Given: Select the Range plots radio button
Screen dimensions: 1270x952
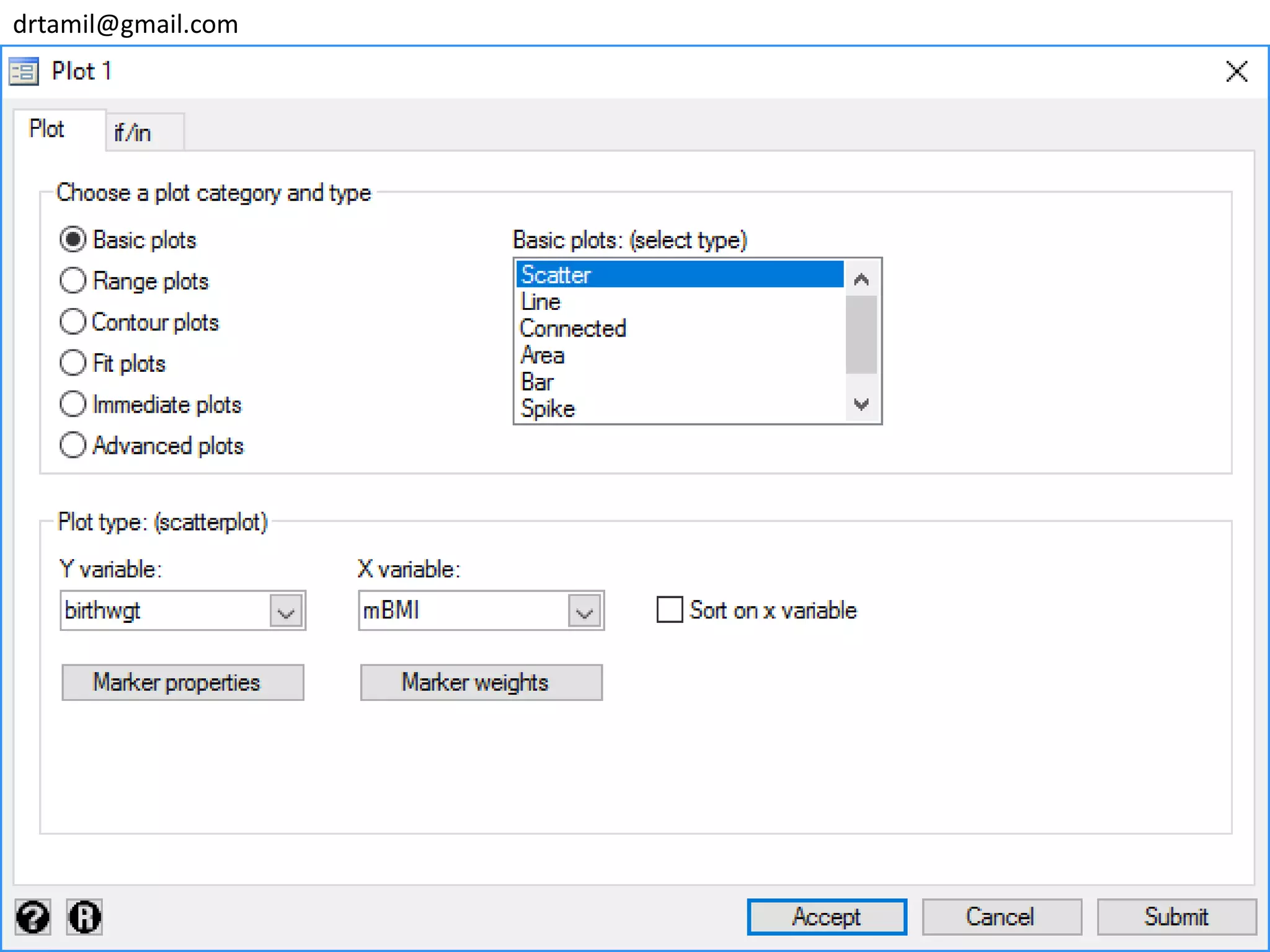Looking at the screenshot, I should 73,281.
